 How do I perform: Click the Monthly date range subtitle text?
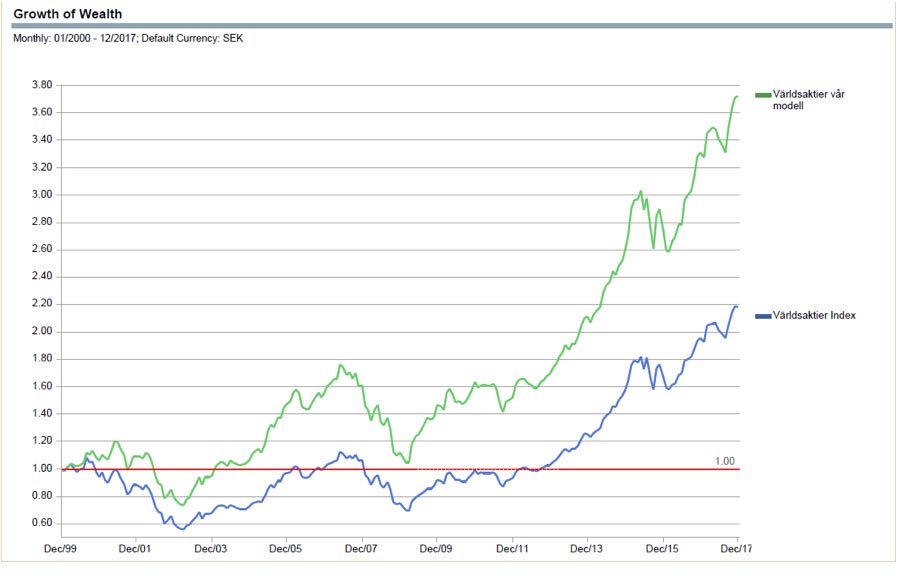click(128, 38)
